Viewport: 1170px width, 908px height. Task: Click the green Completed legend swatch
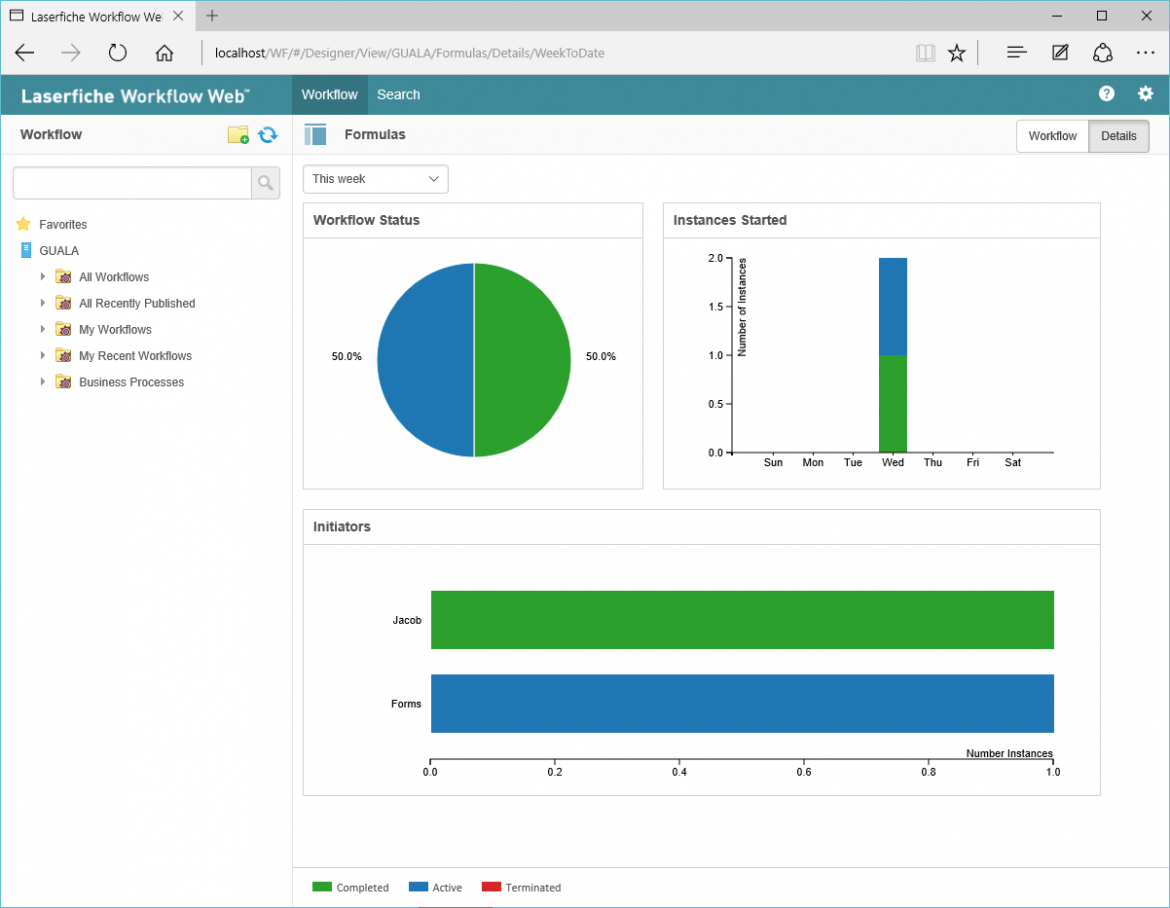[x=322, y=887]
